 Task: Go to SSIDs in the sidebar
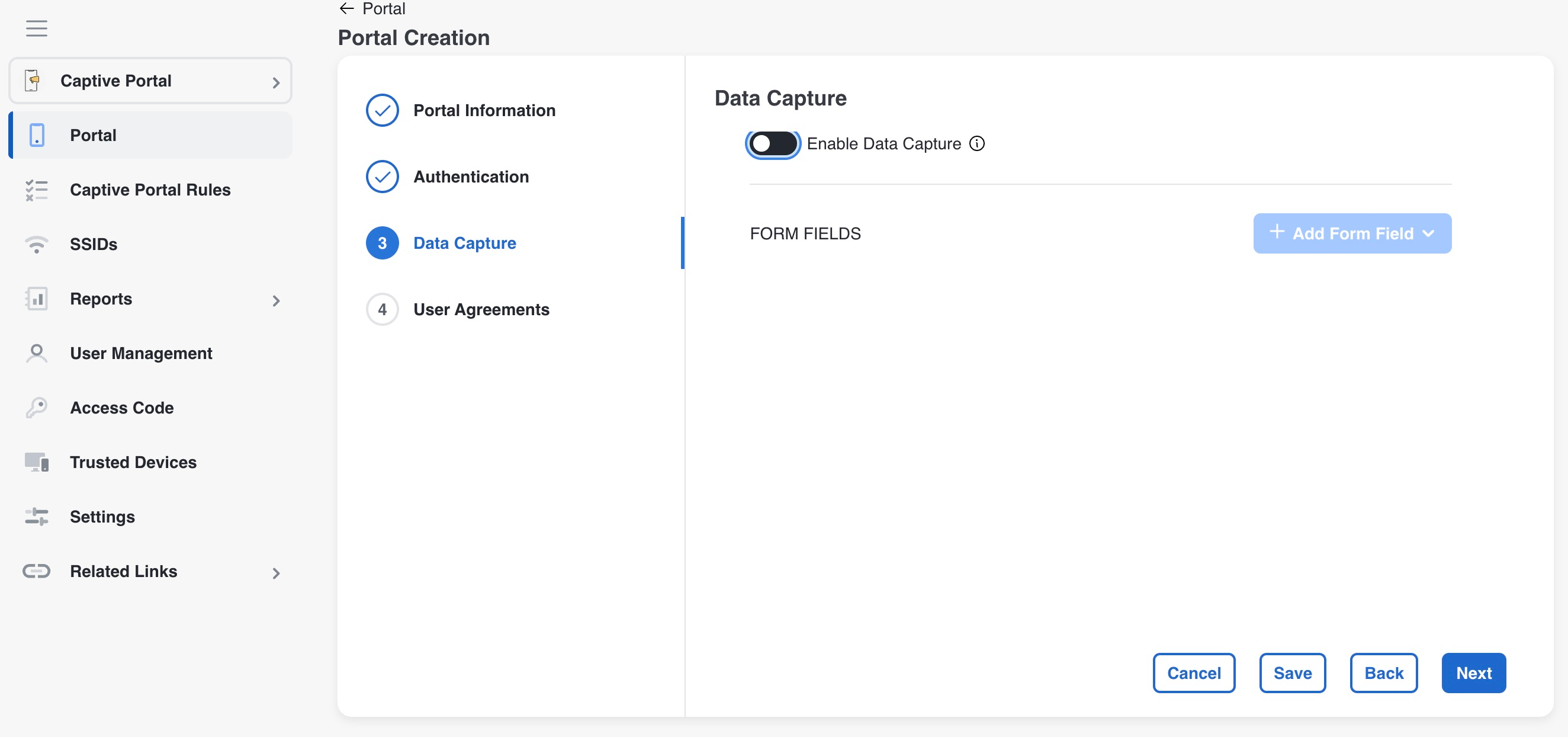tap(150, 244)
